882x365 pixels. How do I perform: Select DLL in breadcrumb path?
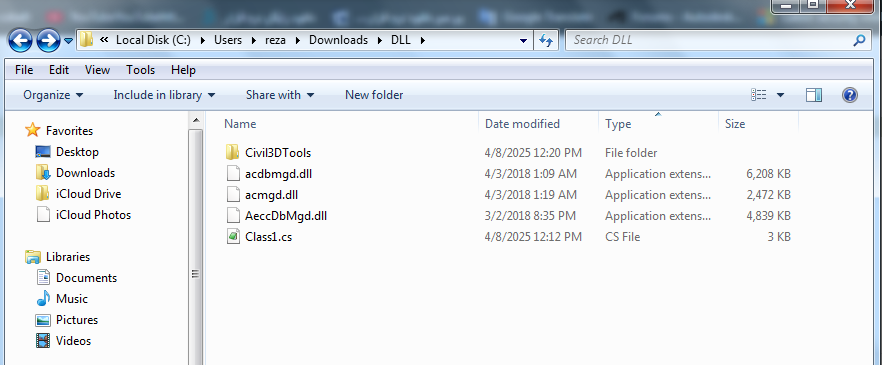(402, 40)
